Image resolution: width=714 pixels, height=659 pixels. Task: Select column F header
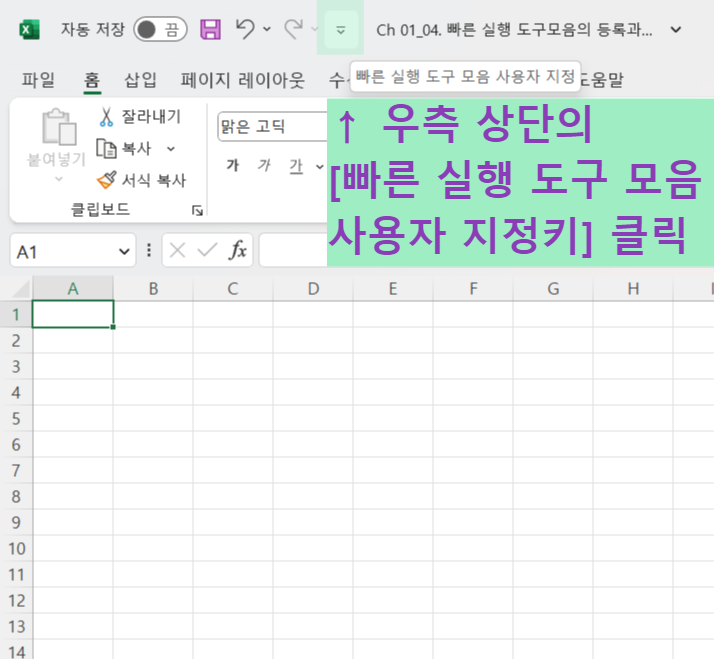coord(473,289)
